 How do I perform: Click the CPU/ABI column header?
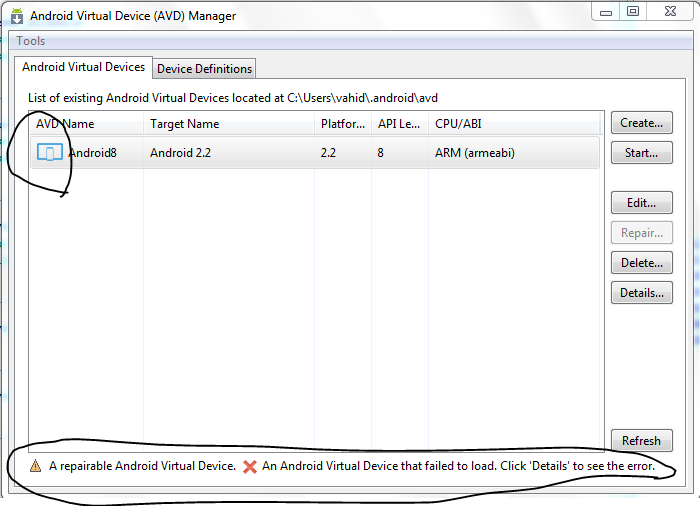(x=513, y=124)
